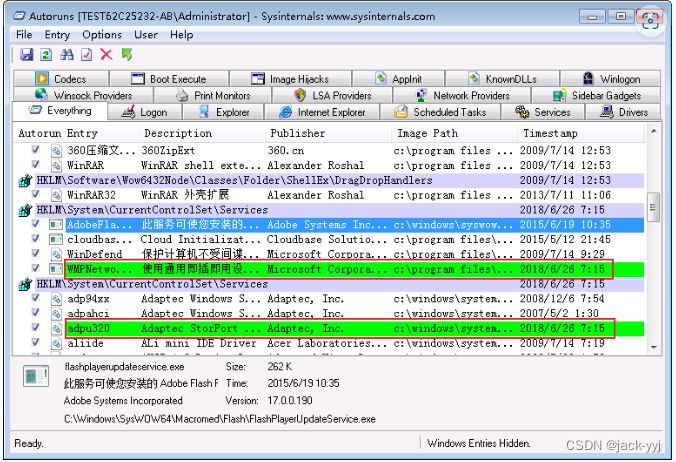Image resolution: width=676 pixels, height=462 pixels.
Task: Open the Entry menu
Action: [x=57, y=35]
